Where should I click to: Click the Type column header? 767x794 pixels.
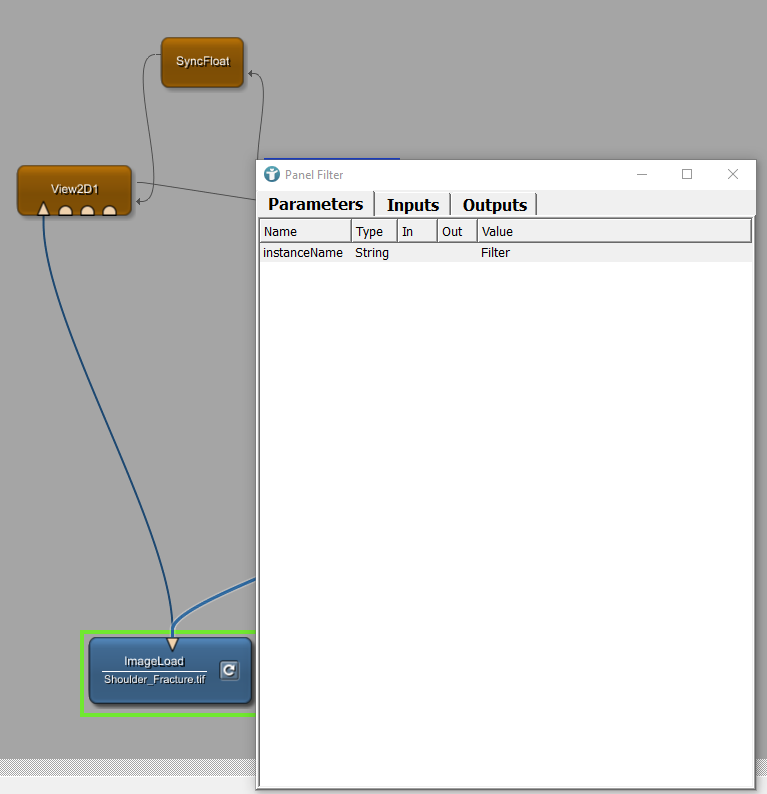[374, 231]
